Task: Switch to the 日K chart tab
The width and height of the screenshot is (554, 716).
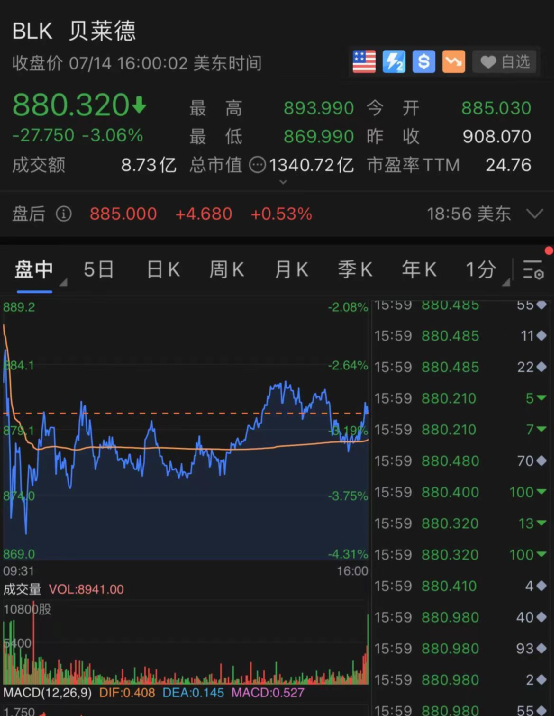Action: pos(163,269)
